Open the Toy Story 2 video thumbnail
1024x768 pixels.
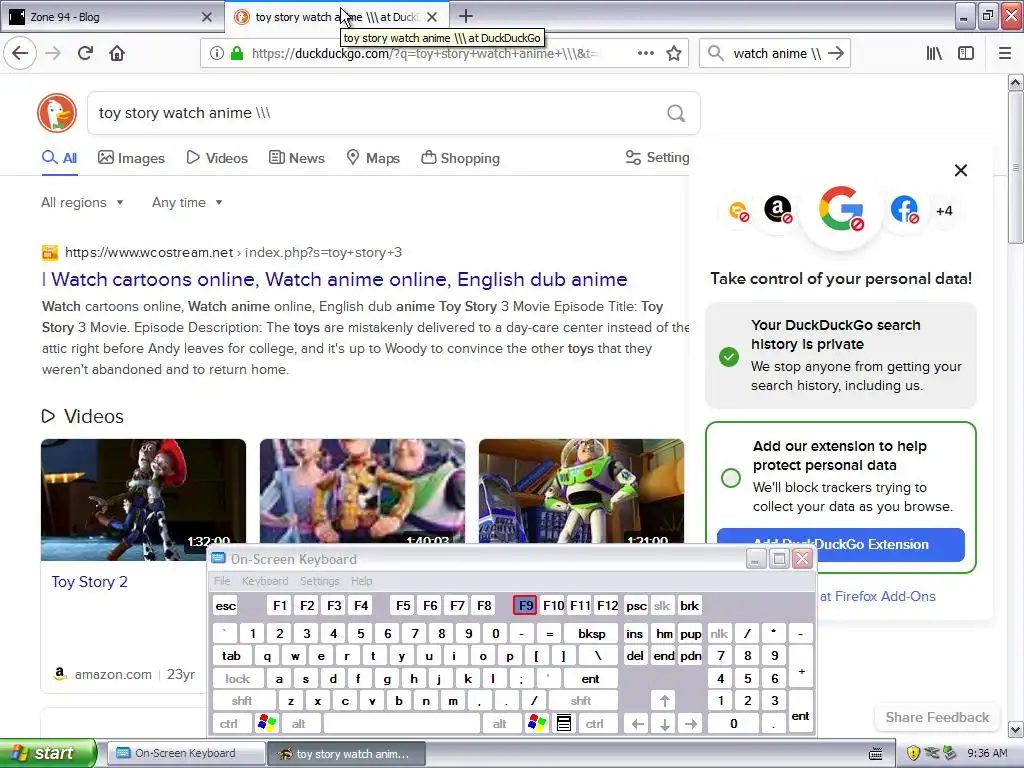(x=143, y=500)
